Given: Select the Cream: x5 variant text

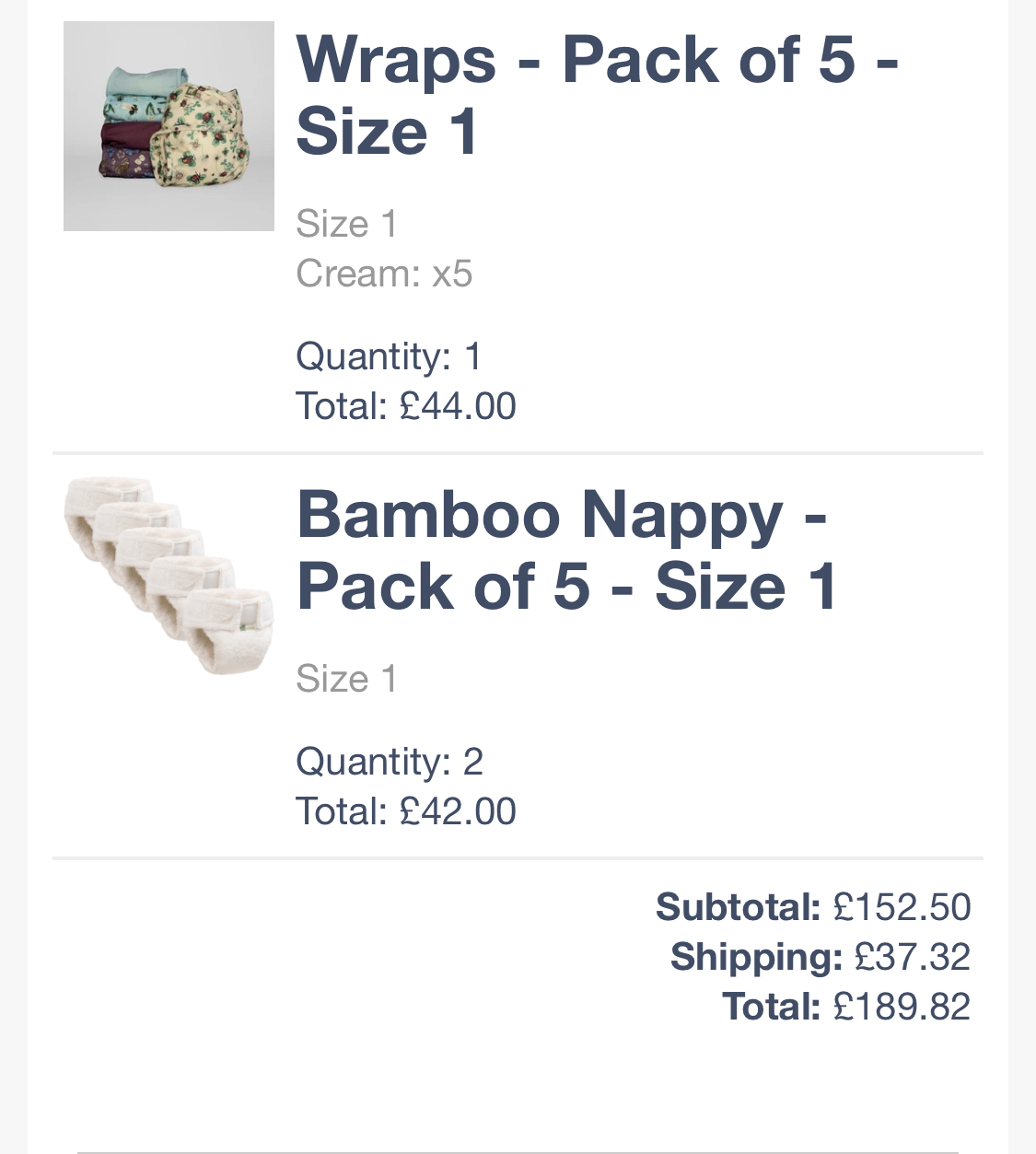Looking at the screenshot, I should [384, 274].
